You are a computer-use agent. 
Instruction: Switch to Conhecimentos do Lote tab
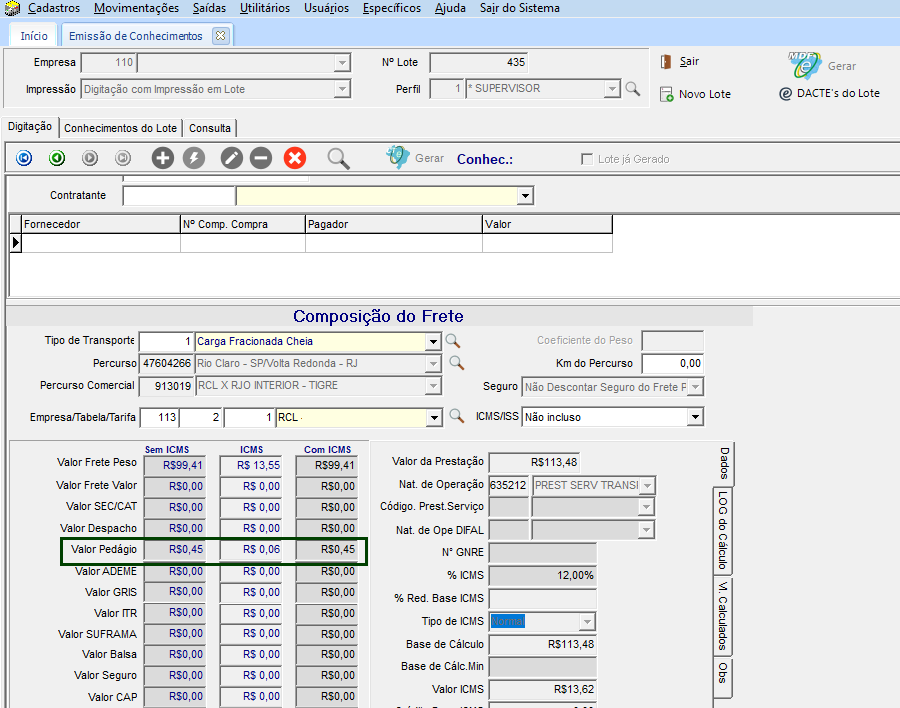[120, 128]
